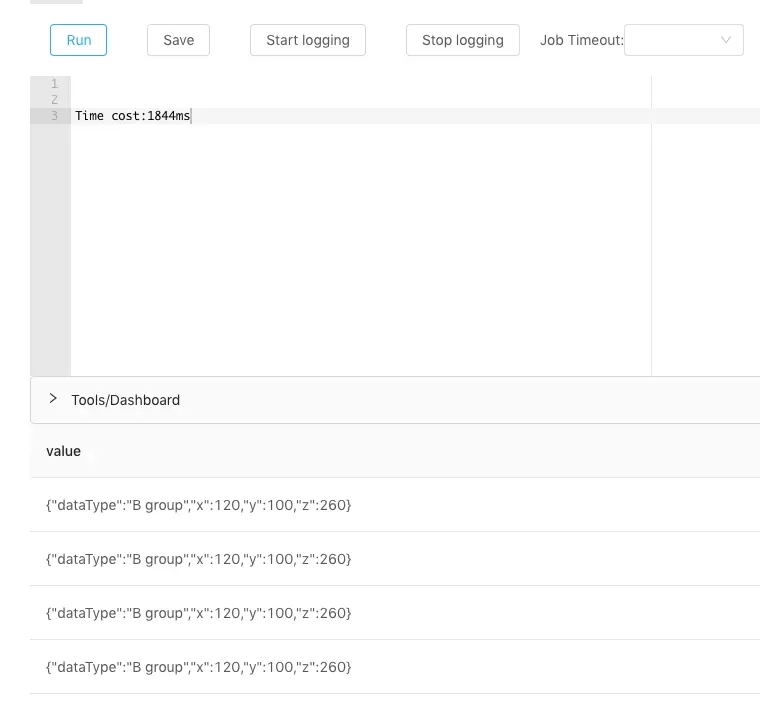Click the Run button
The image size is (760, 705).
point(78,40)
